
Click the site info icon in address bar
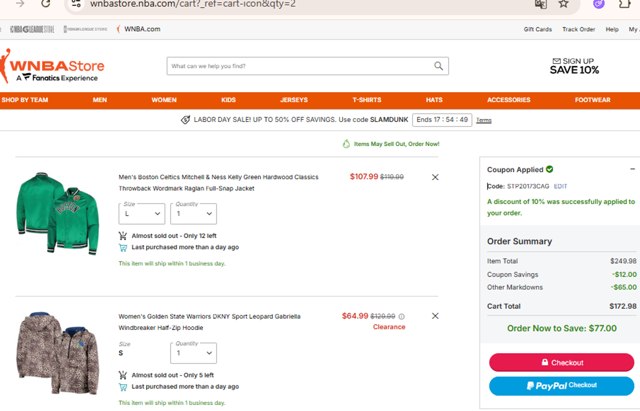[x=76, y=4]
